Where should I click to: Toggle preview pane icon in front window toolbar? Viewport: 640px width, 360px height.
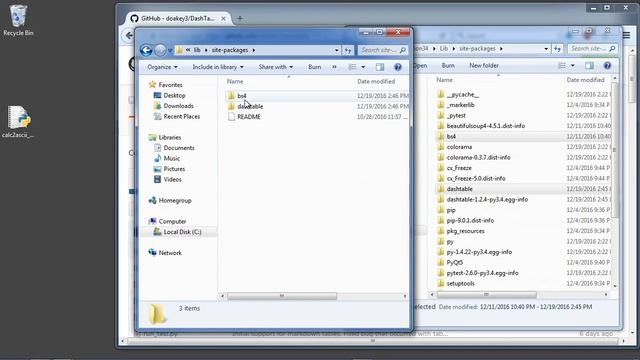(380, 67)
